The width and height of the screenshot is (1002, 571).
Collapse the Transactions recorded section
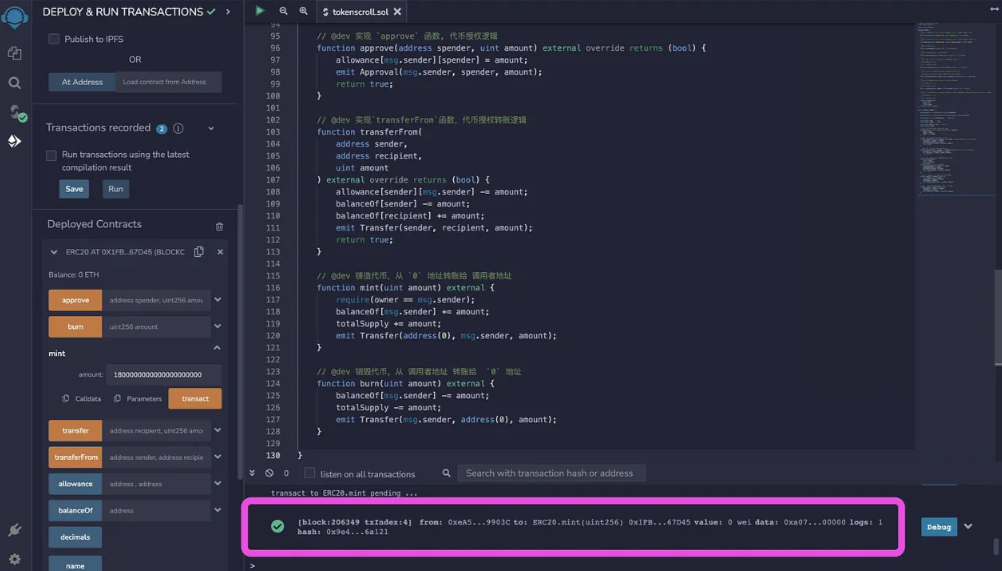click(x=211, y=128)
